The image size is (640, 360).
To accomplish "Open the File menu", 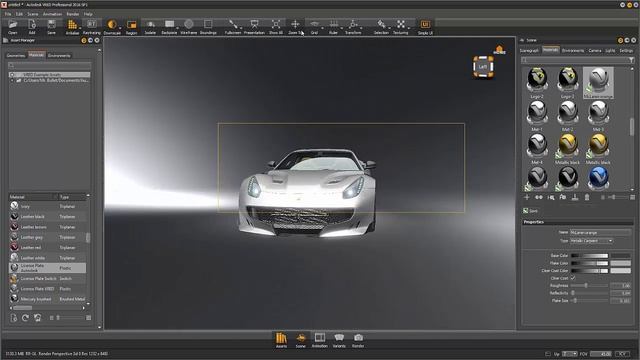I will click(8, 14).
